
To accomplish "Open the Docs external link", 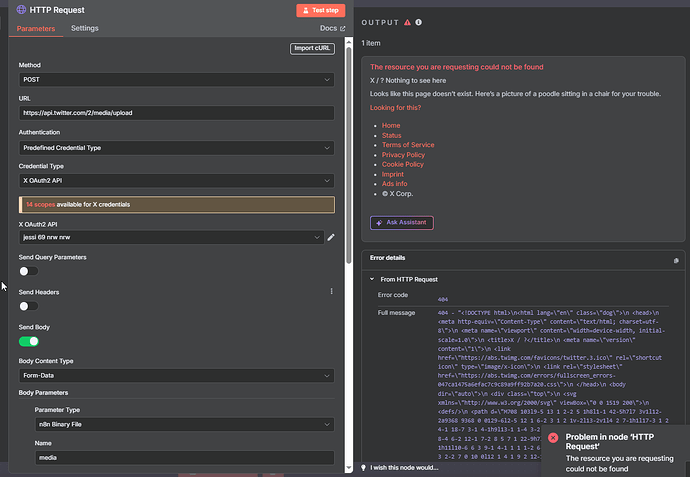I will click(x=332, y=28).
